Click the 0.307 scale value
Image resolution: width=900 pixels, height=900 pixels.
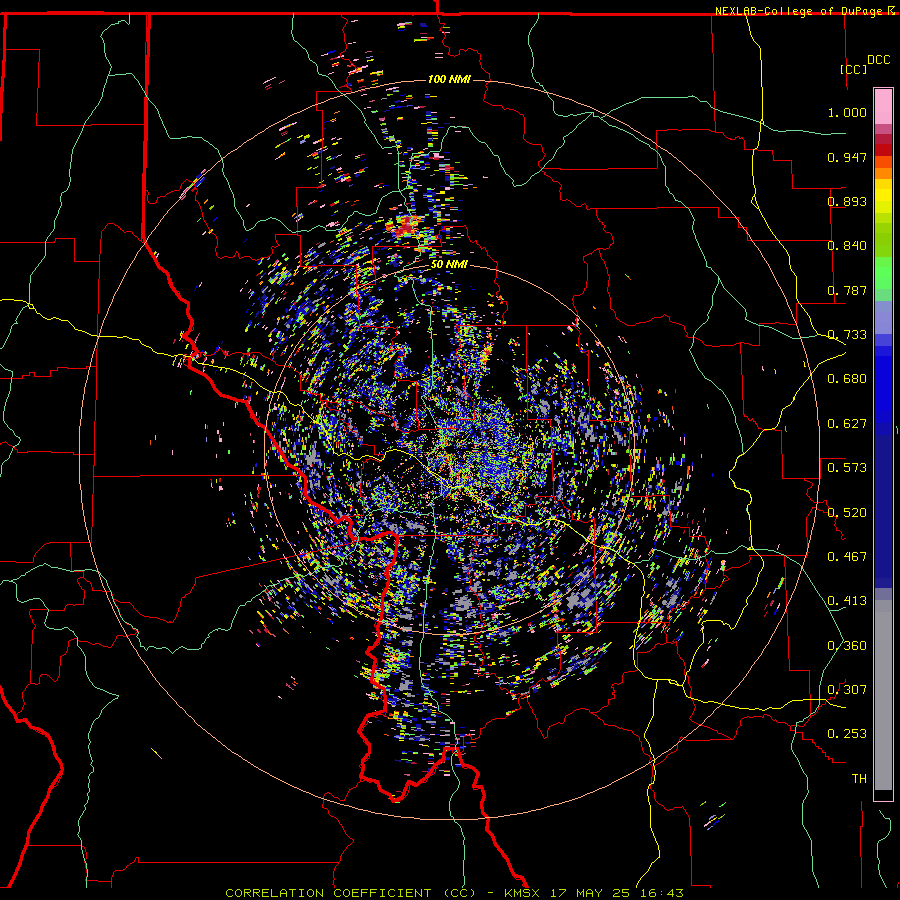(847, 690)
